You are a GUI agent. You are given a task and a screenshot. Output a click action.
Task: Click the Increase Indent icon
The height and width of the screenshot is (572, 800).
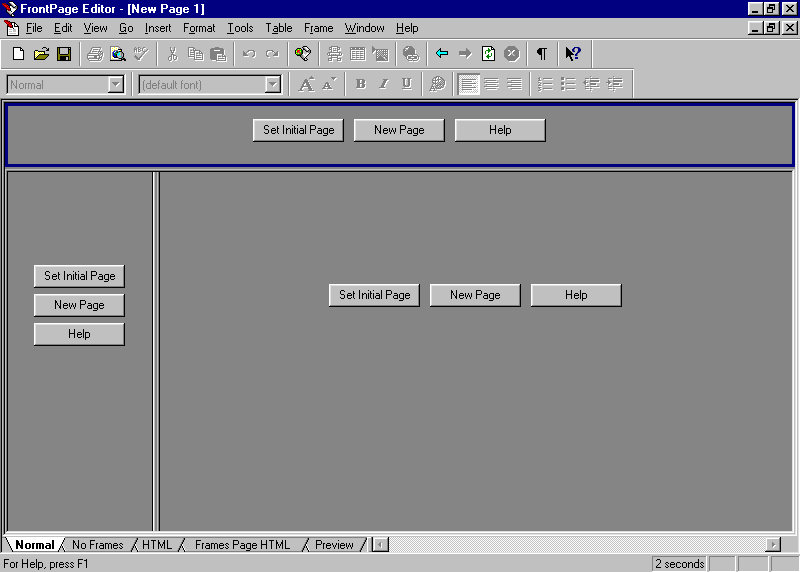(x=615, y=84)
